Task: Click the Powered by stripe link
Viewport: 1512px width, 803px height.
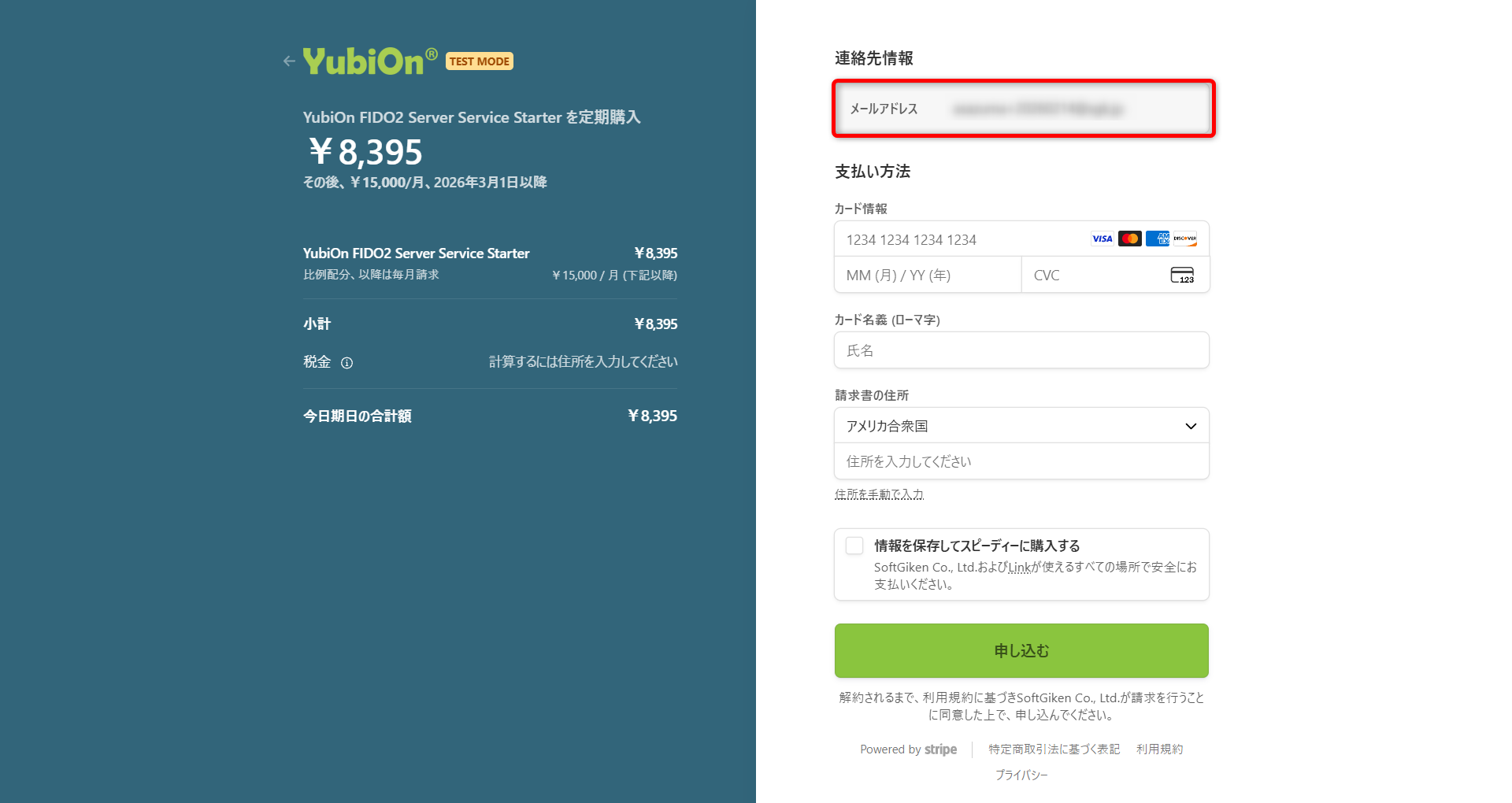Action: 908,749
